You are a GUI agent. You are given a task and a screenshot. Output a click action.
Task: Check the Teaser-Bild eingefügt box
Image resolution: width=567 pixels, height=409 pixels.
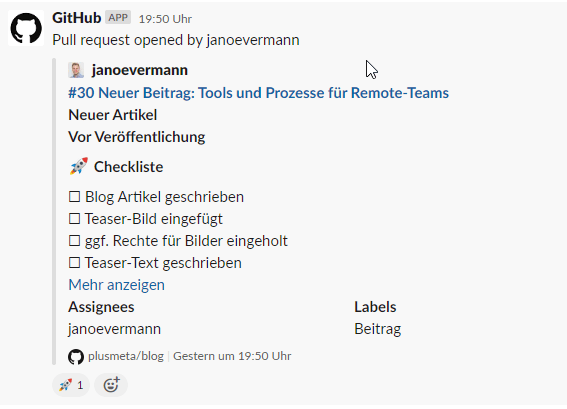coord(74,219)
